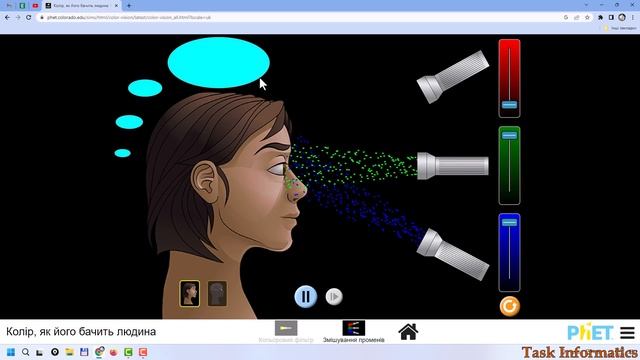
Task: Open File Explorer from the taskbar
Action: [x=69, y=352]
